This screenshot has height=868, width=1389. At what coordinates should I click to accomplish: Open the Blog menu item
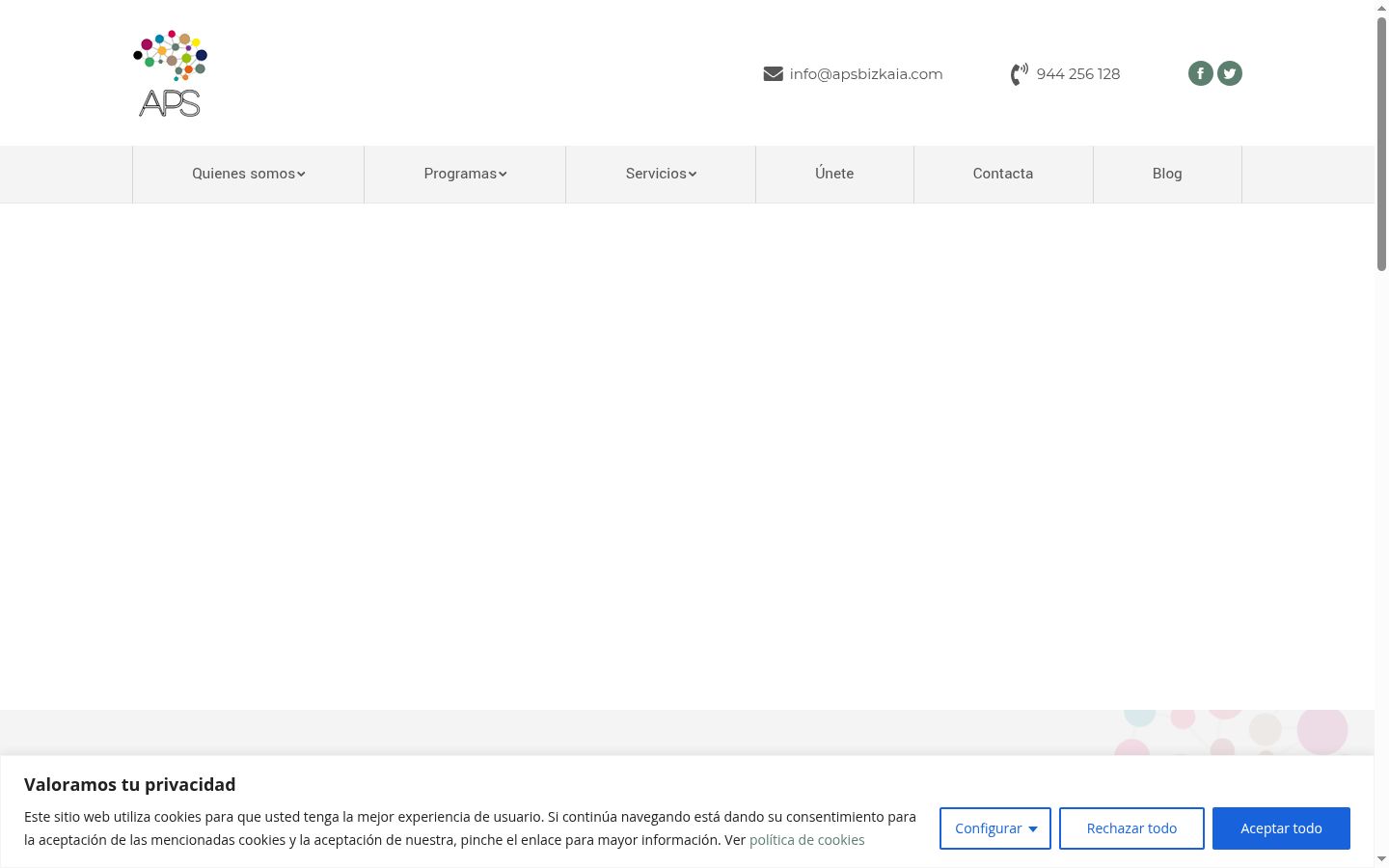pos(1167,174)
